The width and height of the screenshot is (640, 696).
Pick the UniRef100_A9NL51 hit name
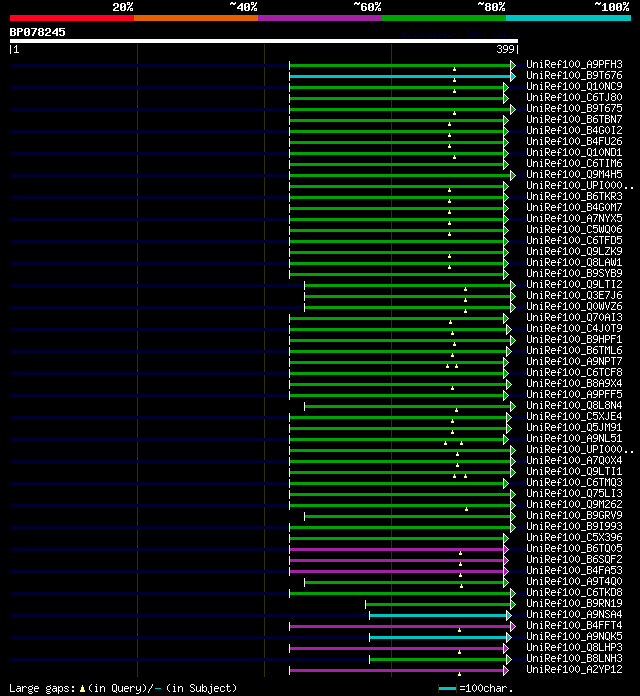pos(574,438)
